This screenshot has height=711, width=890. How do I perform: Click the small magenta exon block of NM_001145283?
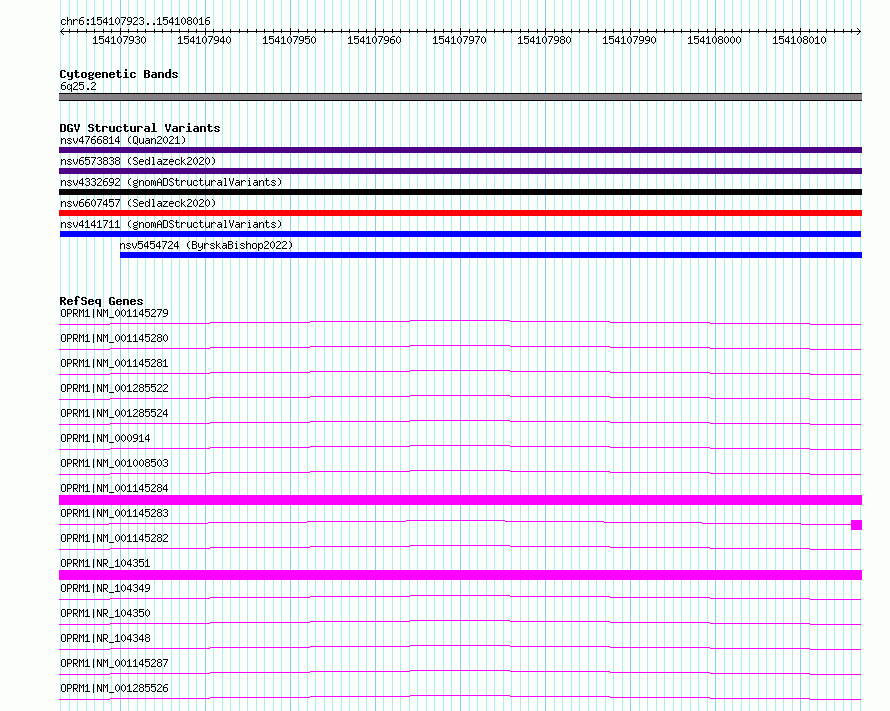point(857,525)
